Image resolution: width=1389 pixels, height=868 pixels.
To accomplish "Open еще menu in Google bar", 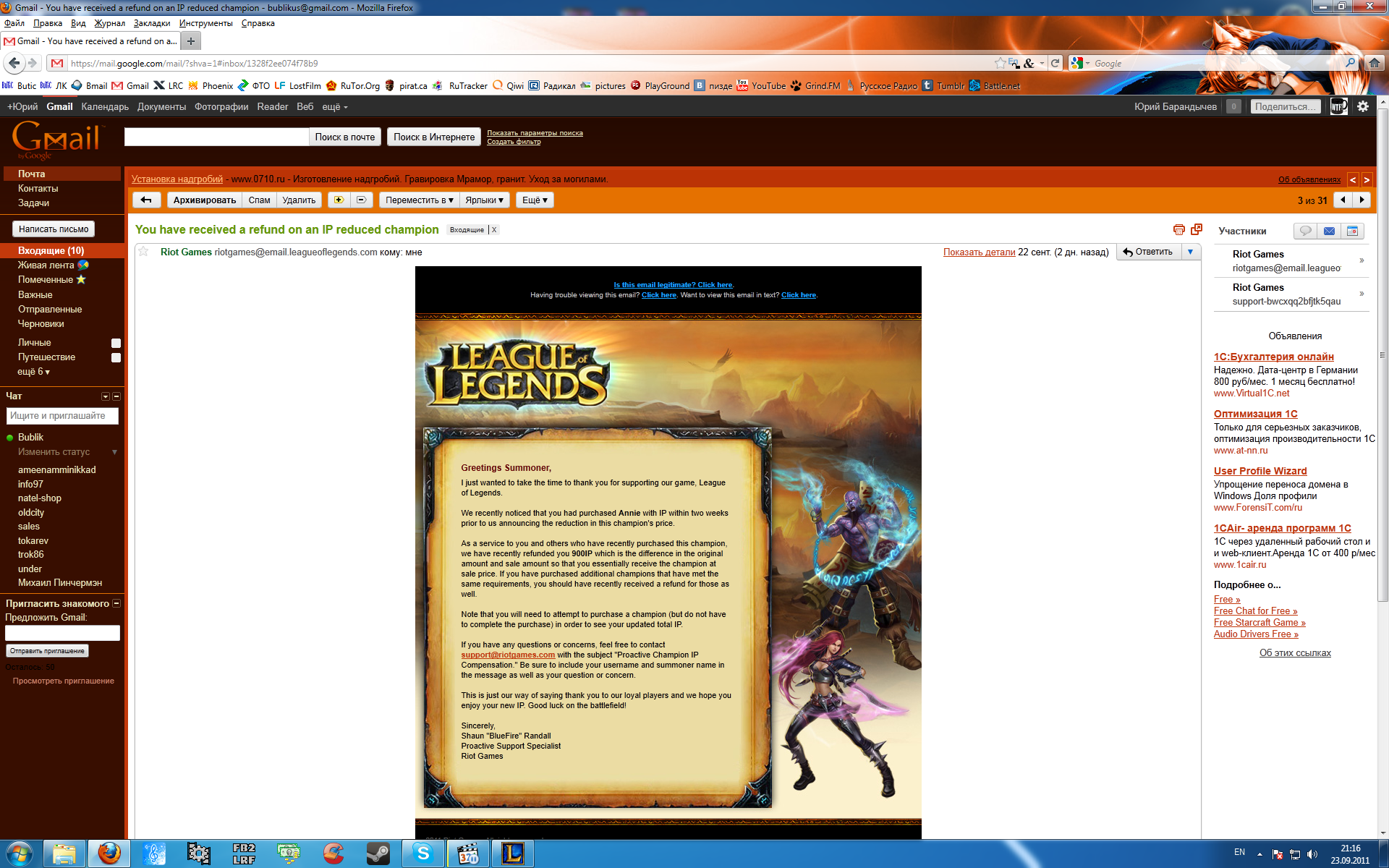I will [335, 106].
